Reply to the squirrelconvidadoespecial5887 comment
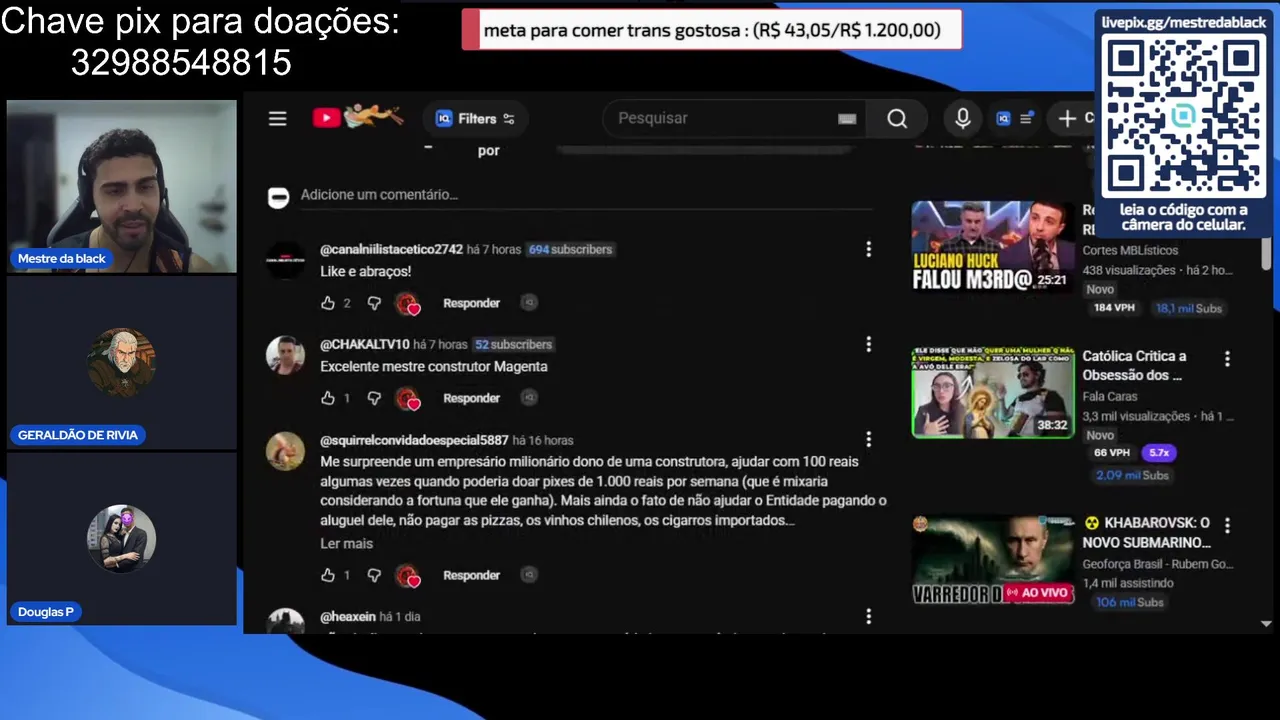Screen dimensions: 1280x720 471,575
